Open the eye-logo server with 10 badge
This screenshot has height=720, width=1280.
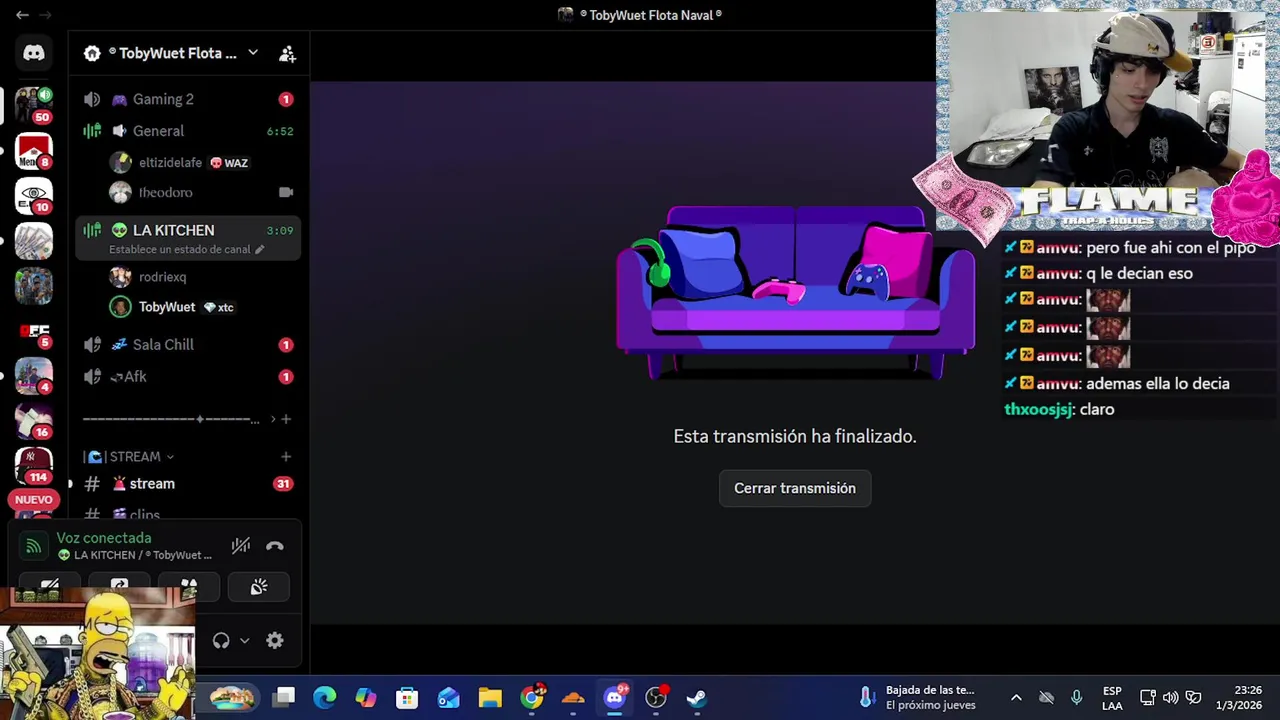33,195
